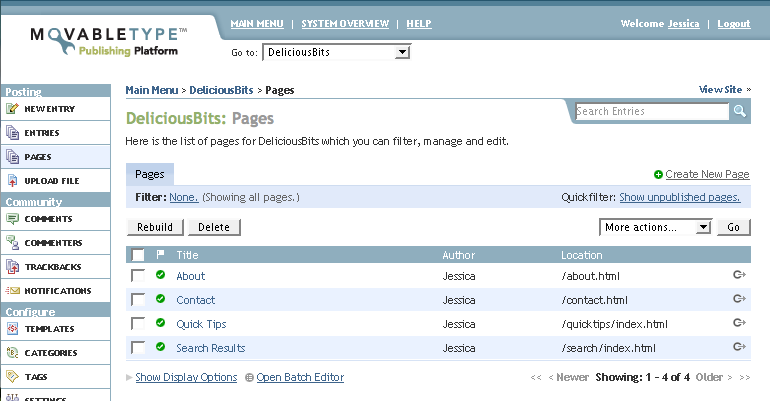The image size is (770, 401).
Task: Expand Show Display Options
Action: coord(186,377)
